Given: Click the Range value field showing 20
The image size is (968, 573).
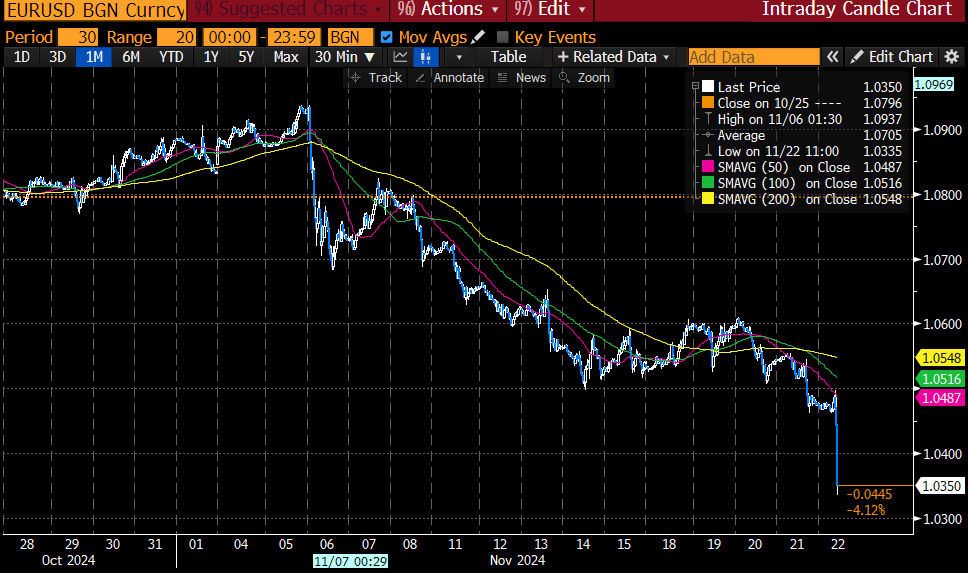Looking at the screenshot, I should coord(177,37).
